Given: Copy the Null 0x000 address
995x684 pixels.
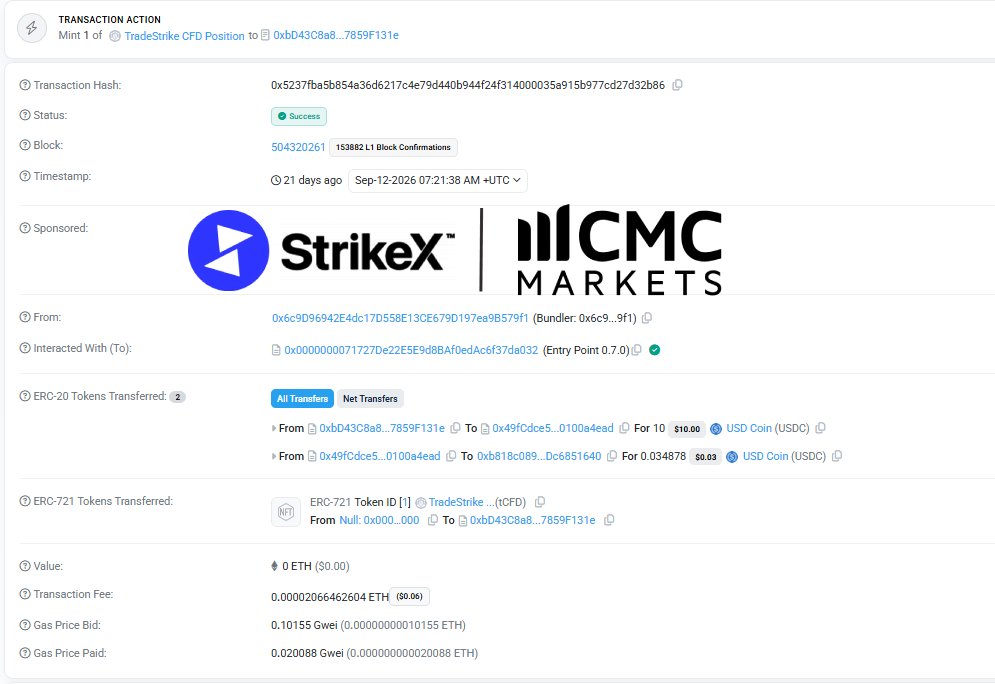Looking at the screenshot, I should [x=432, y=520].
